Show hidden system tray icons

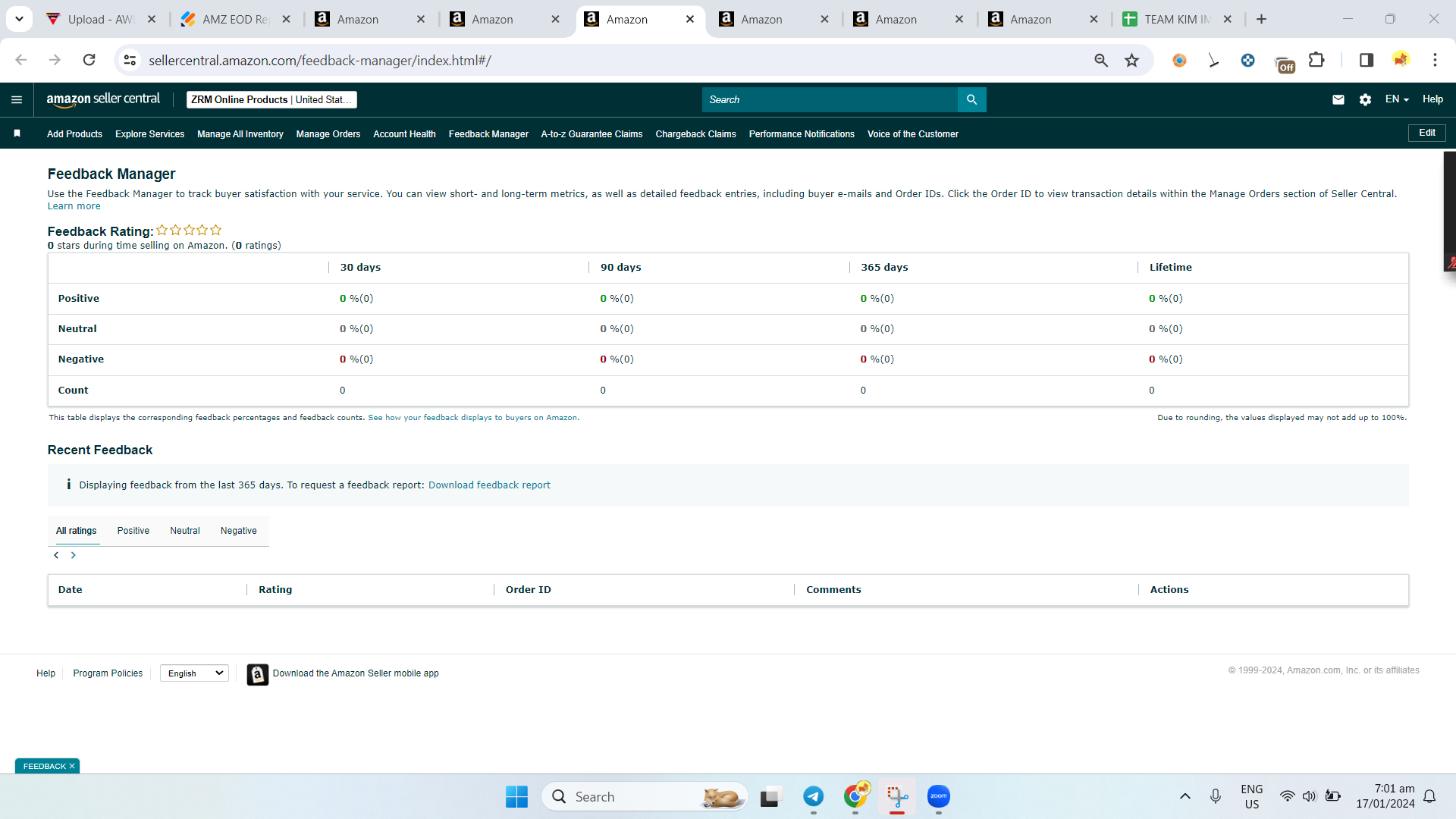pyautogui.click(x=1185, y=796)
